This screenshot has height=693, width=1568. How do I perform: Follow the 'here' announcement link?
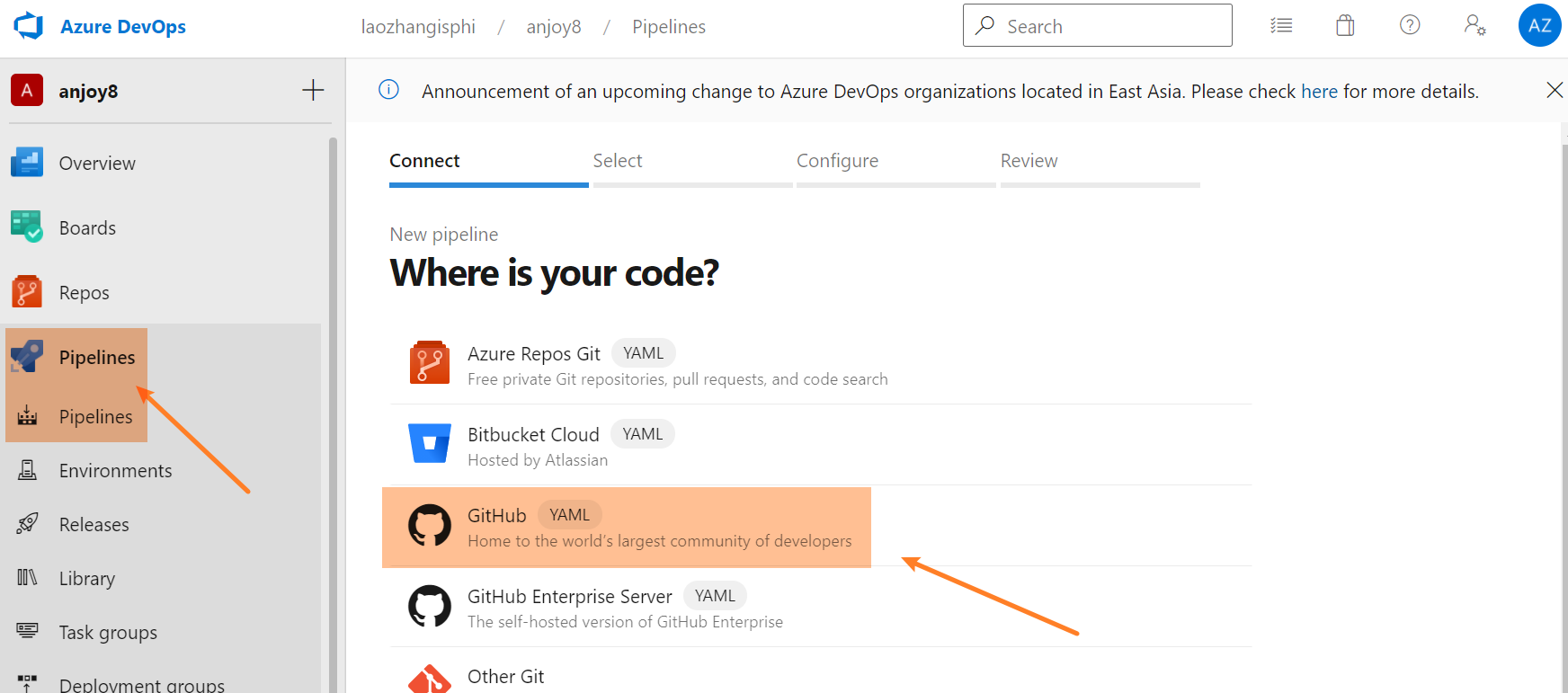pos(1319,92)
